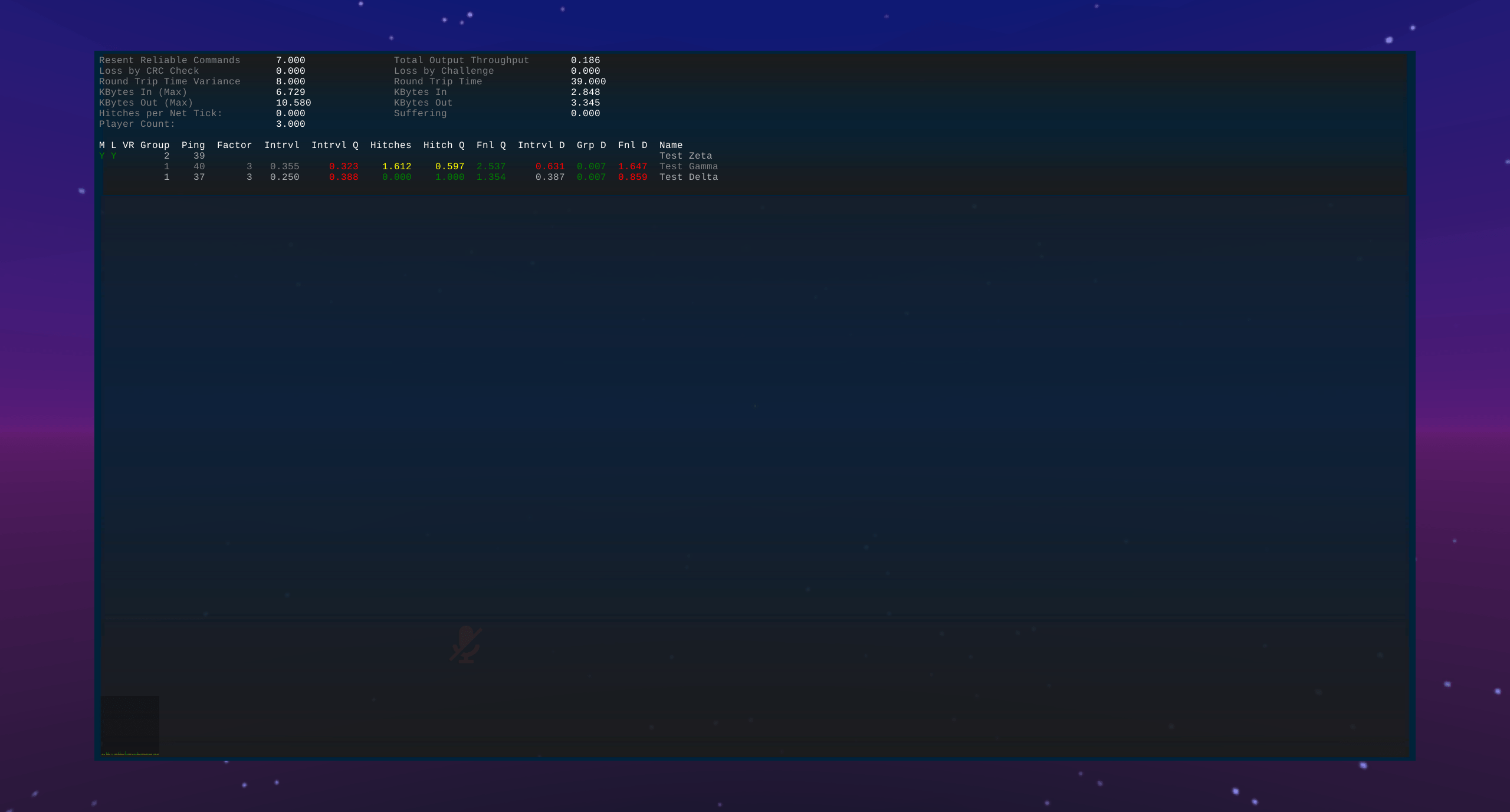The height and width of the screenshot is (812, 1510).
Task: Select the 'Test Gamma' player name
Action: tap(689, 166)
